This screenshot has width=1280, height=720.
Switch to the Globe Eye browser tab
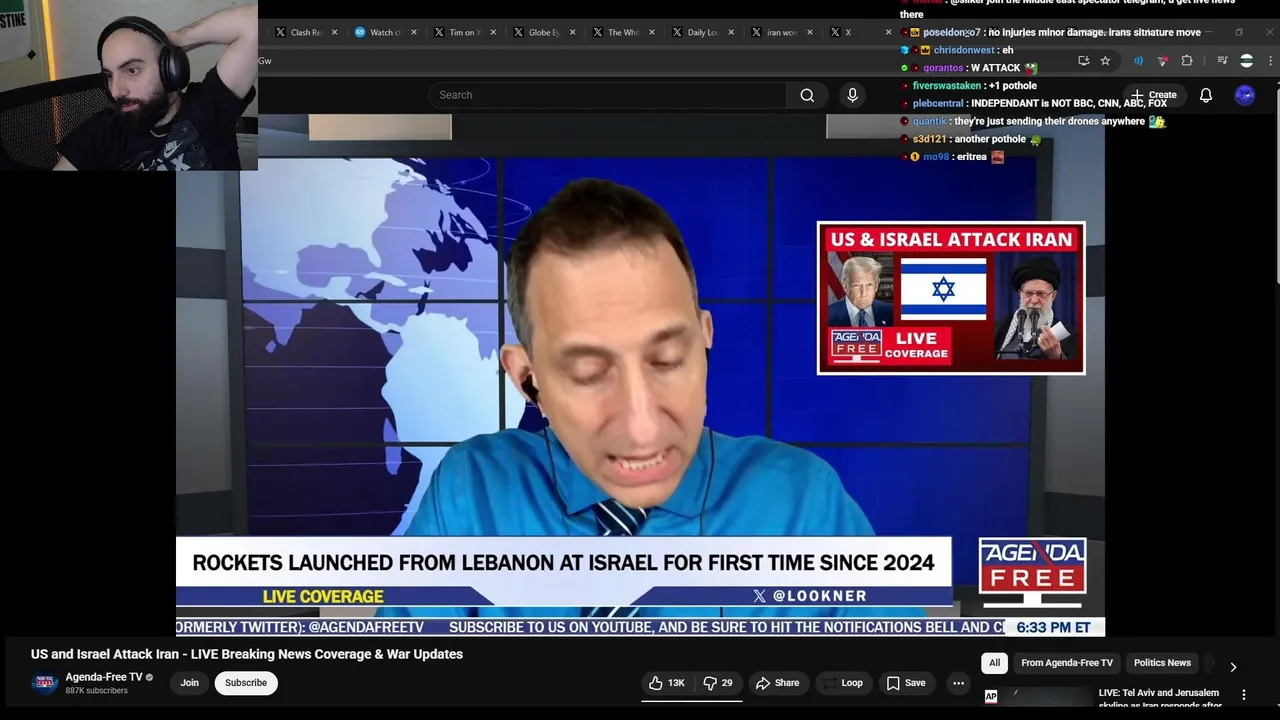coord(544,32)
